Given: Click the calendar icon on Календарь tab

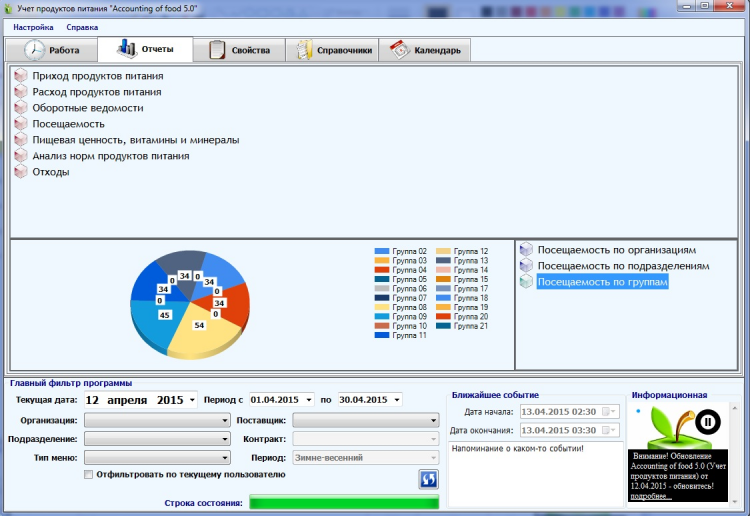Looking at the screenshot, I should tap(399, 50).
